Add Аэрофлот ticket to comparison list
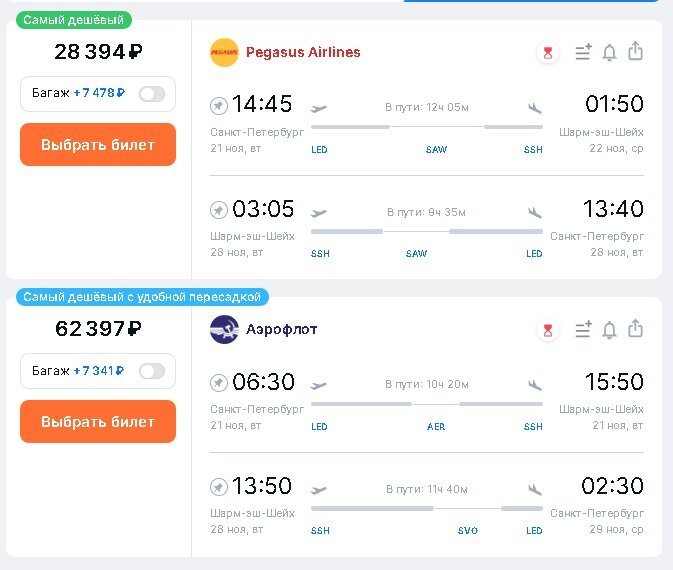673x570 pixels. pyautogui.click(x=583, y=329)
